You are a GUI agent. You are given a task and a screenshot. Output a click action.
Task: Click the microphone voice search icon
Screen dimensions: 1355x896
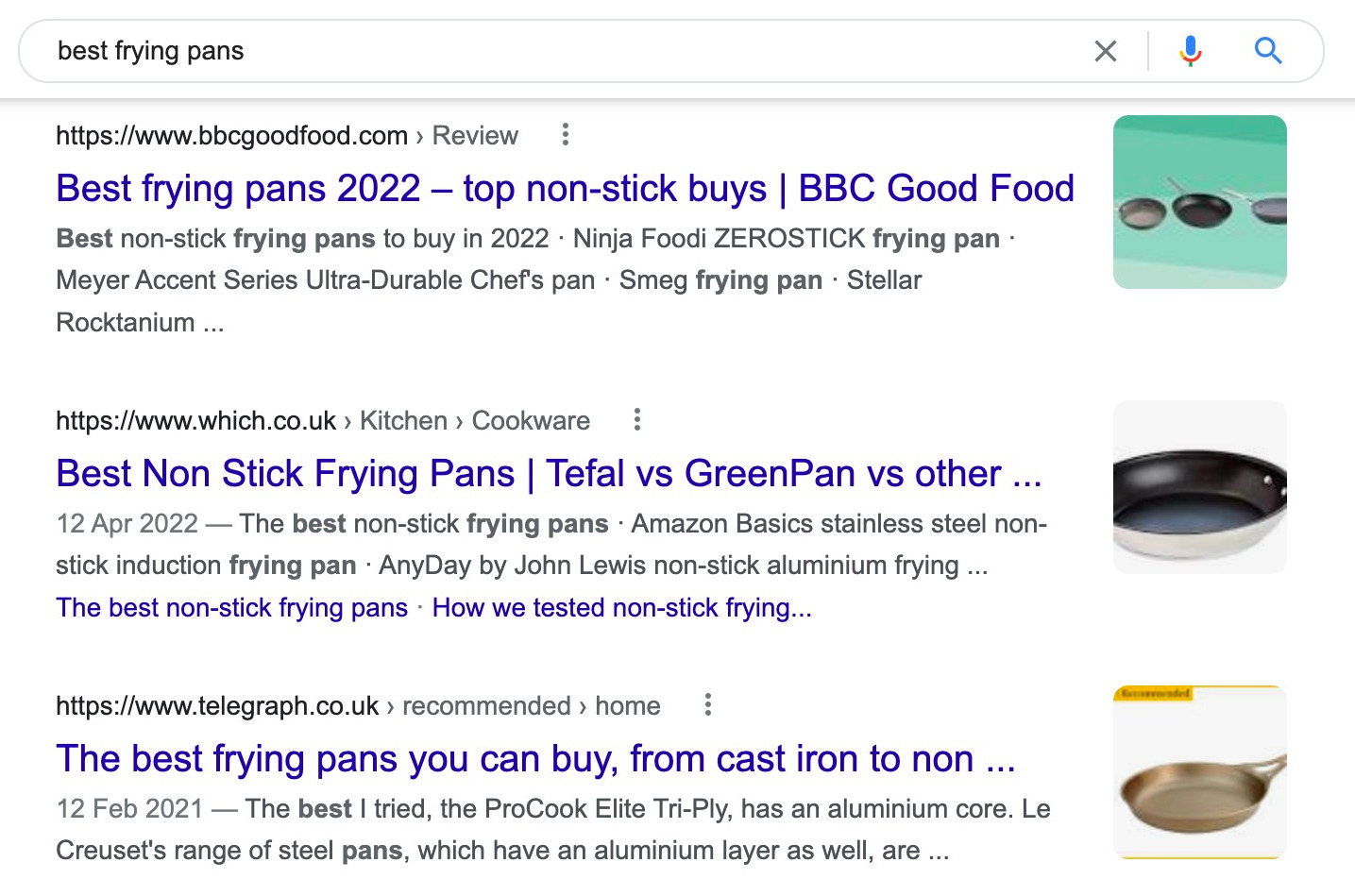coord(1189,51)
